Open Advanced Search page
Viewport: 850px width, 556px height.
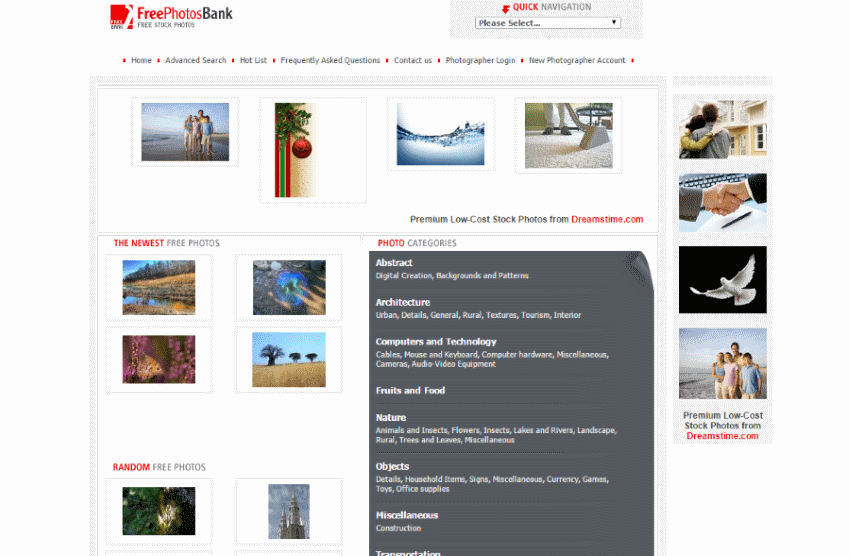(195, 60)
